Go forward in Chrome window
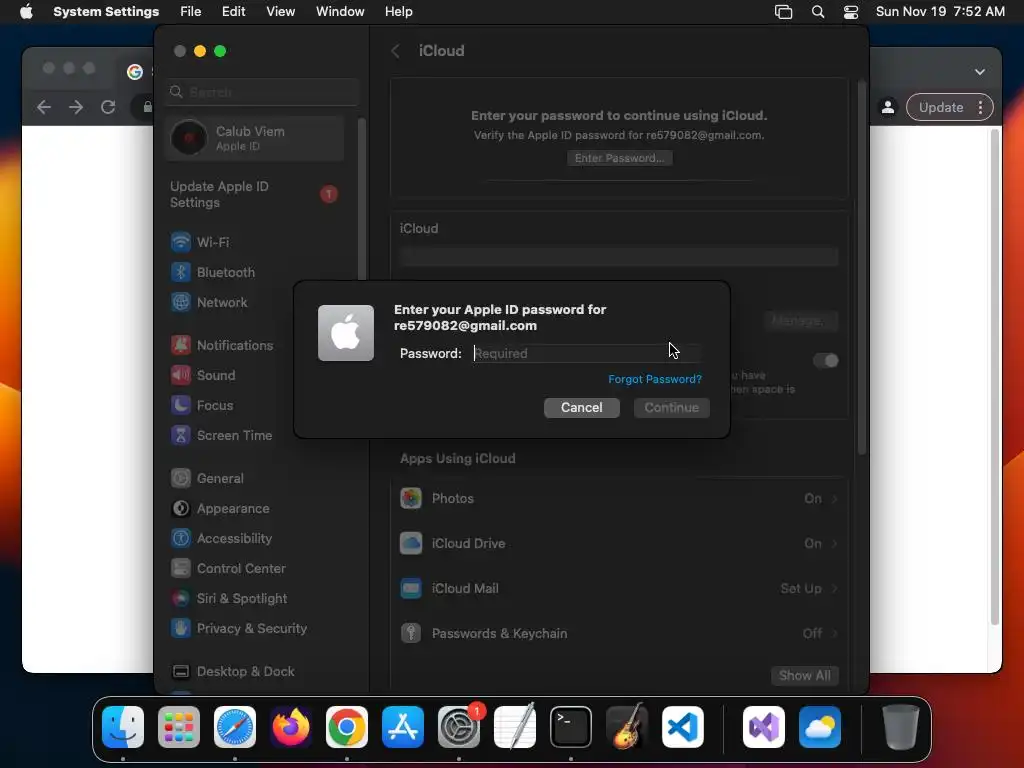1024x768 pixels. [x=76, y=107]
